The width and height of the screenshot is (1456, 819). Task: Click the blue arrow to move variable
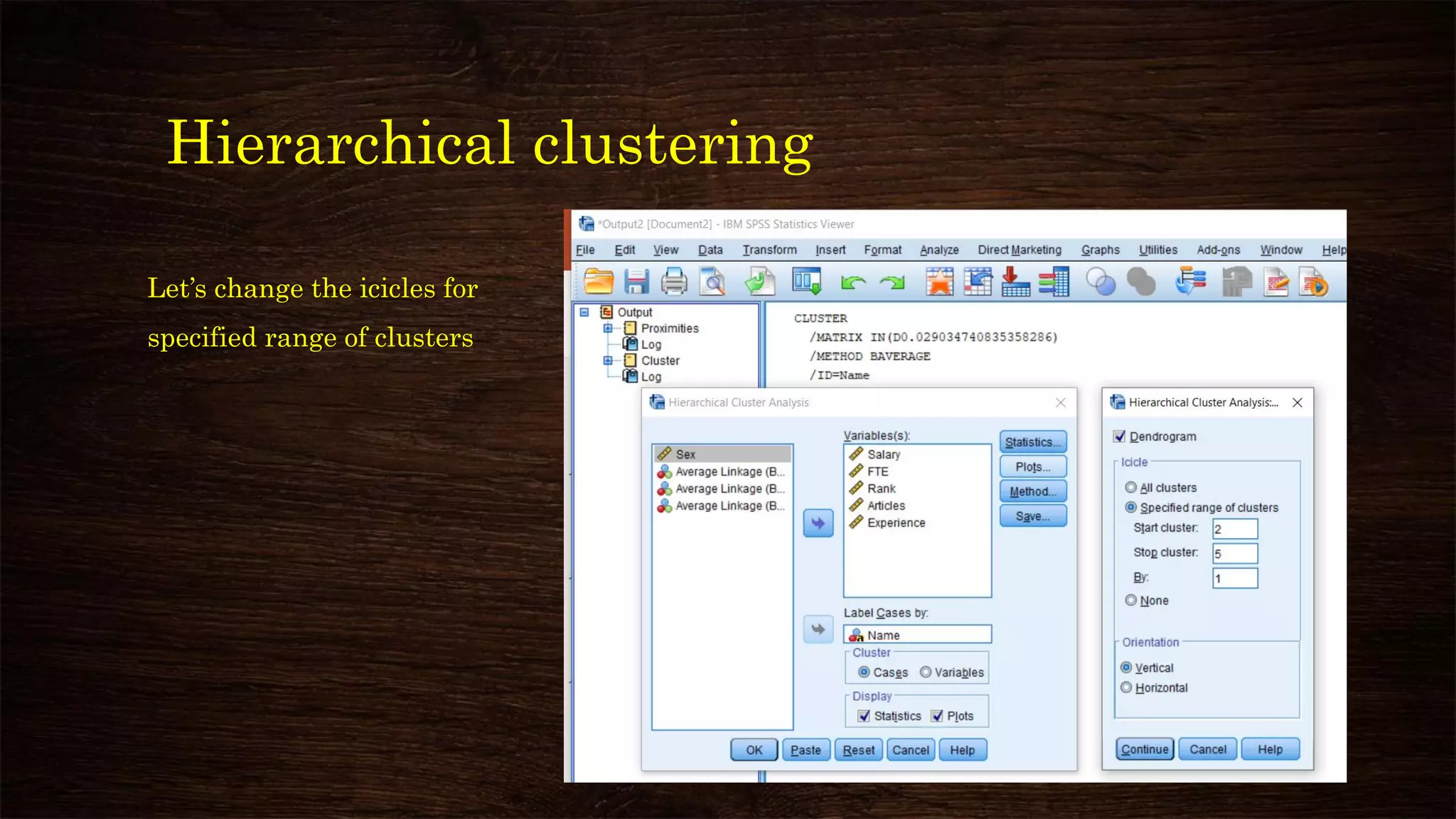pyautogui.click(x=818, y=524)
